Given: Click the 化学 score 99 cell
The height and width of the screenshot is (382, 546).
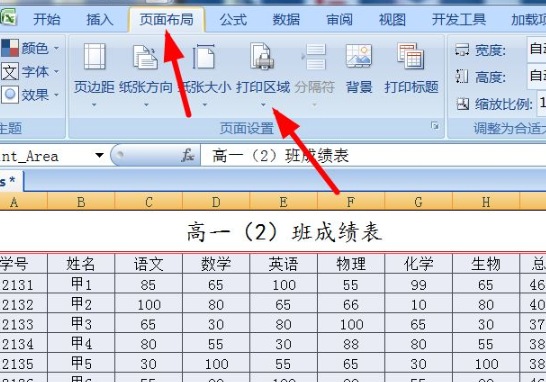Looking at the screenshot, I should pos(418,284).
